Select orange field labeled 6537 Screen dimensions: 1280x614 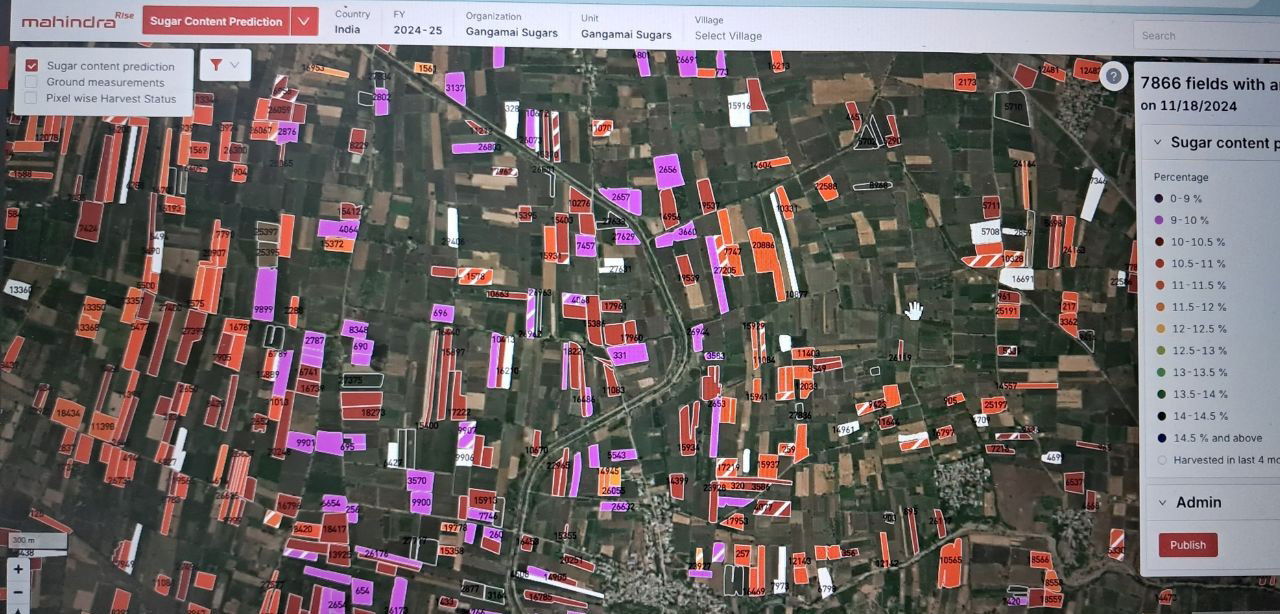tap(1073, 482)
